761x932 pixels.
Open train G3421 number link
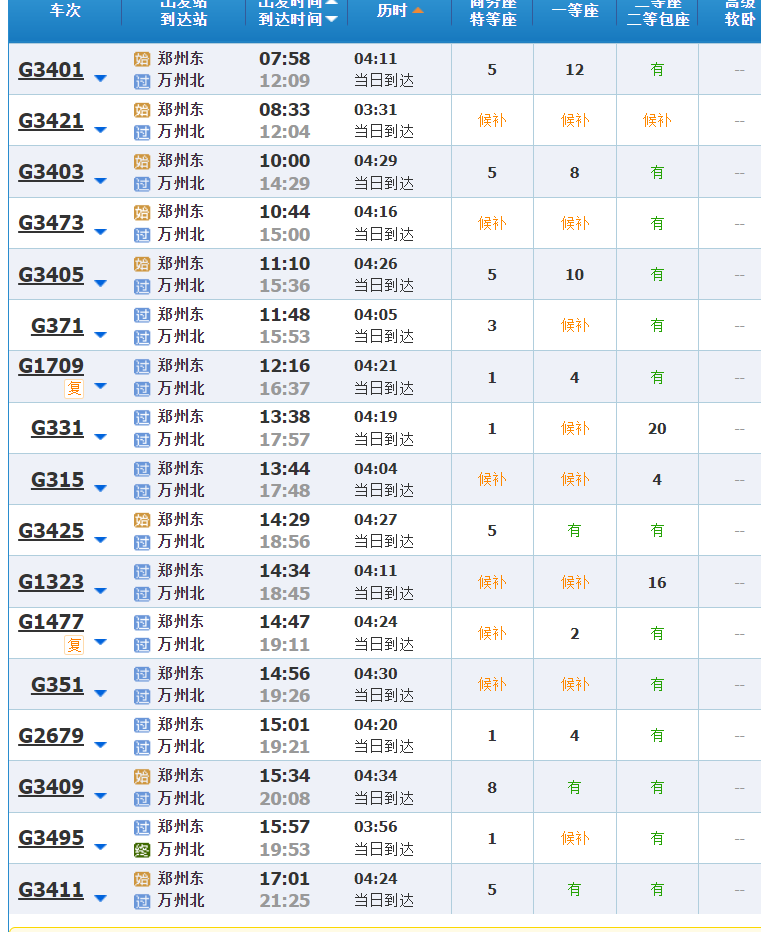click(51, 121)
